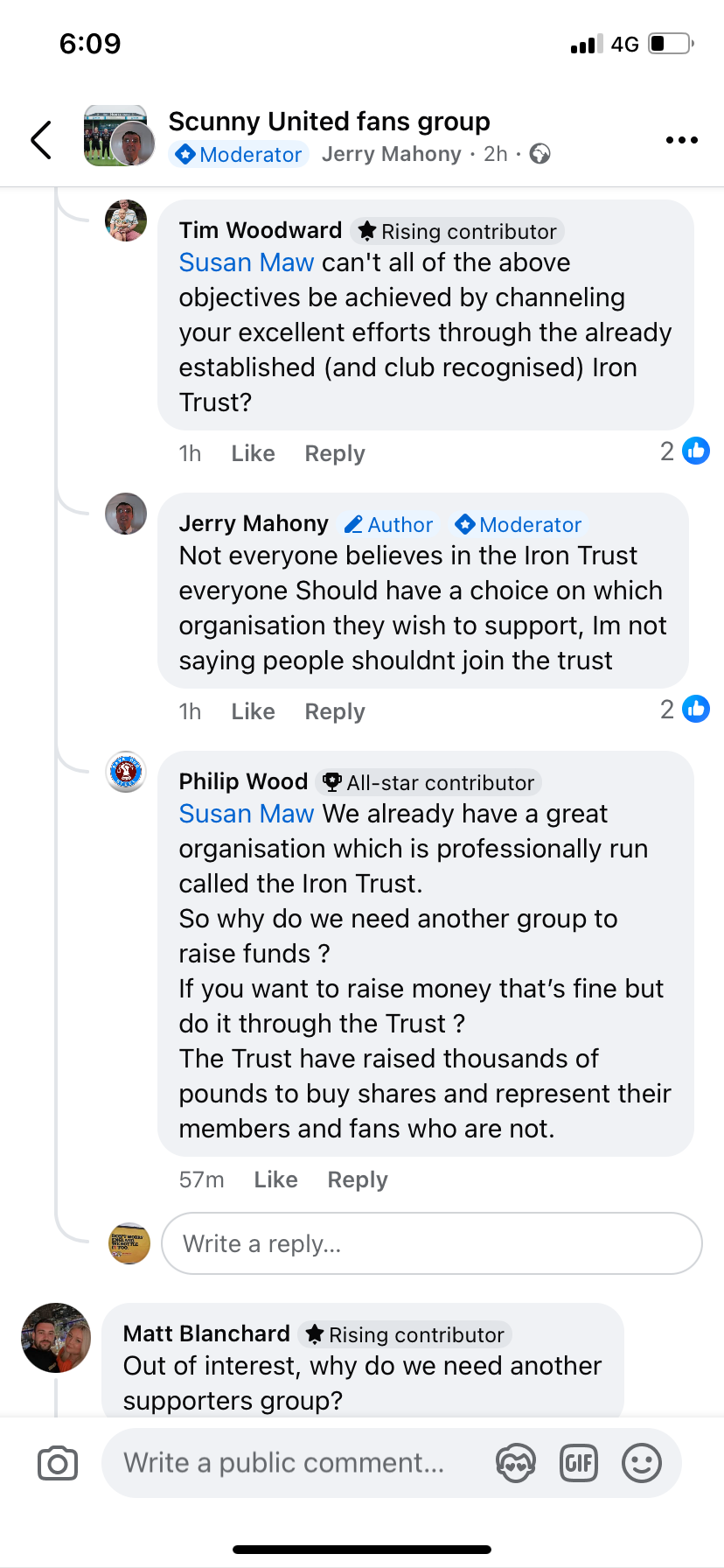Open the emoji smiley picker
This screenshot has height=1568, width=724.
click(642, 1463)
